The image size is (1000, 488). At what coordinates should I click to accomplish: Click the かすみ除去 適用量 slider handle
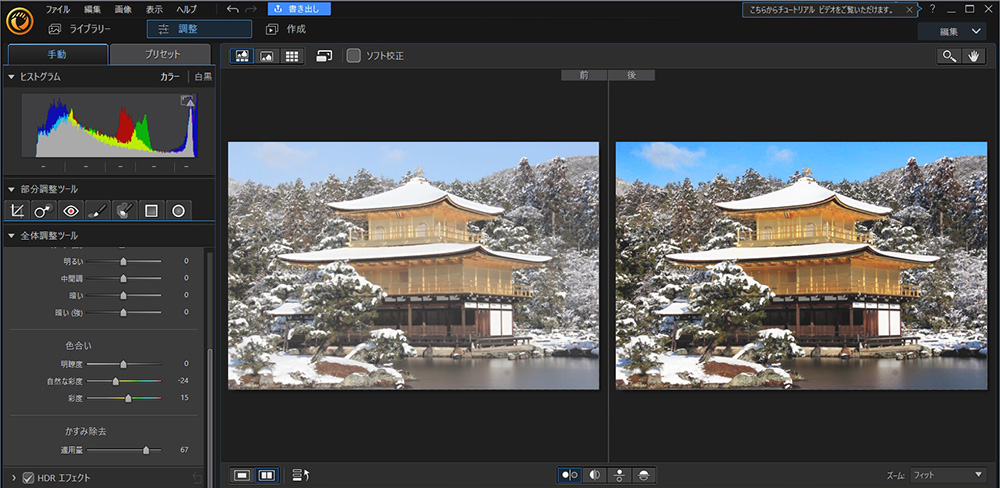(146, 450)
